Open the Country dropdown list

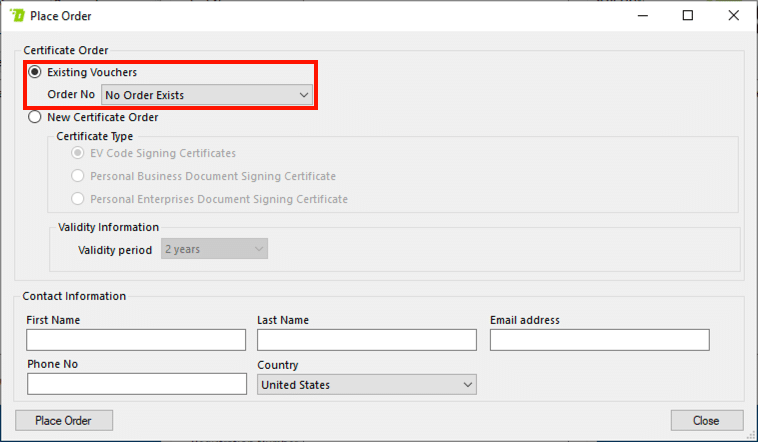(x=366, y=385)
